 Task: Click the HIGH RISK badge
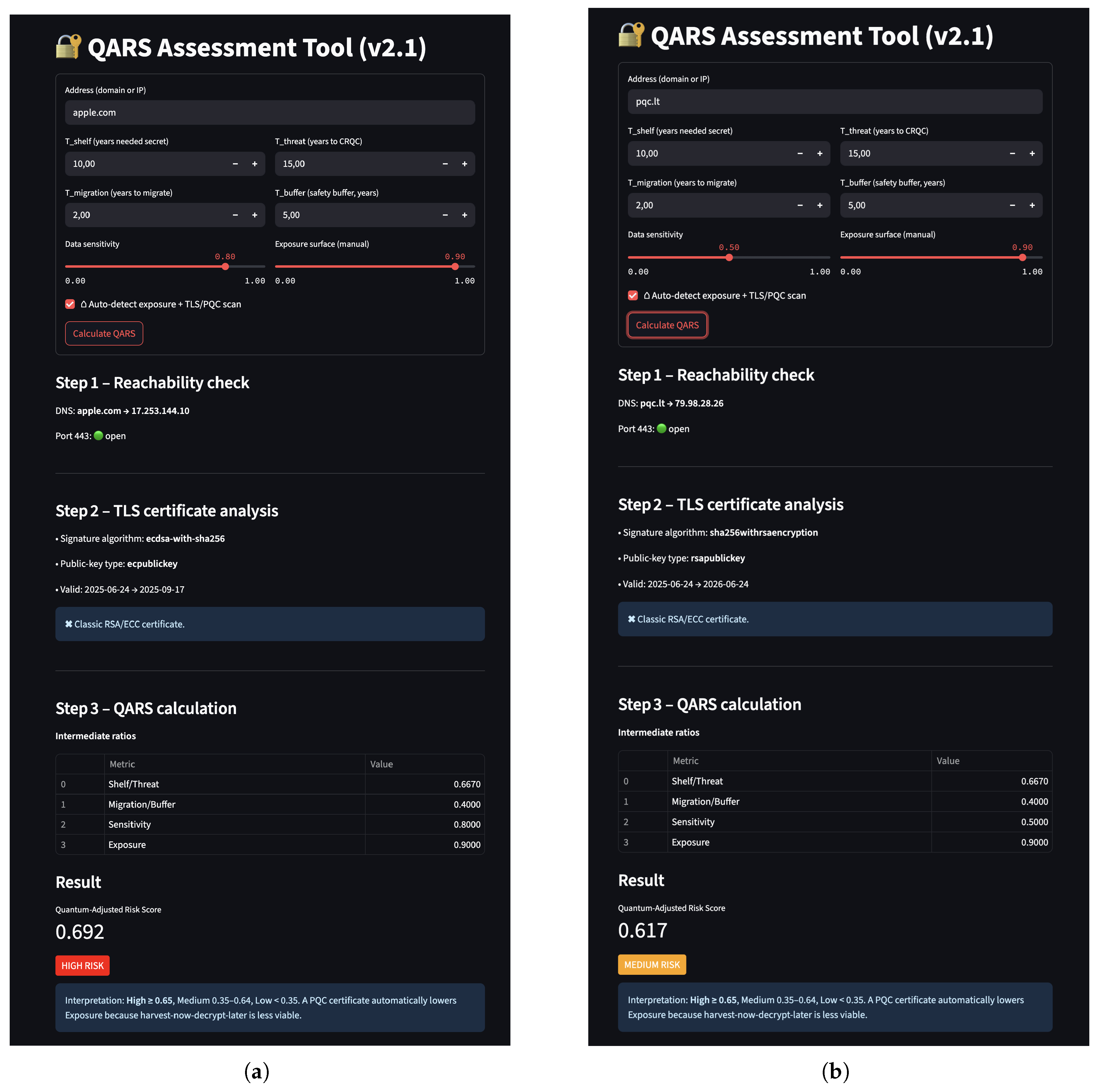coord(82,965)
